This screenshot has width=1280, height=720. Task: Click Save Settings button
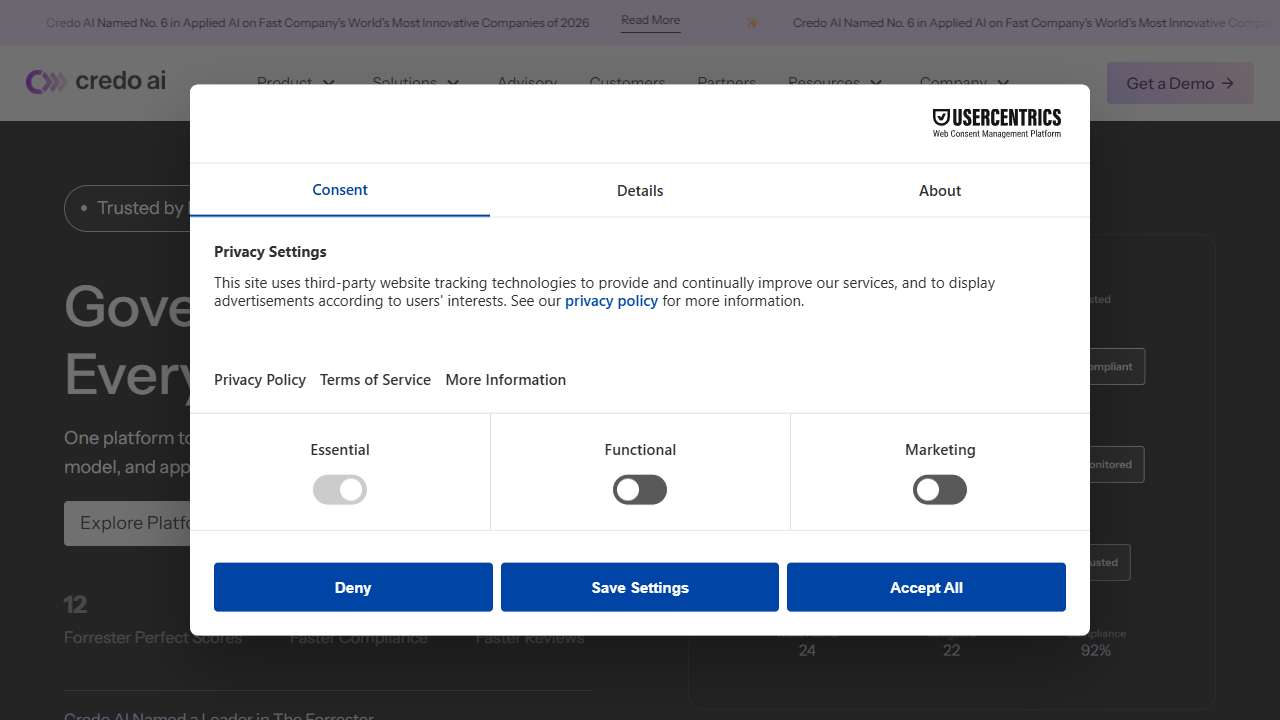640,588
